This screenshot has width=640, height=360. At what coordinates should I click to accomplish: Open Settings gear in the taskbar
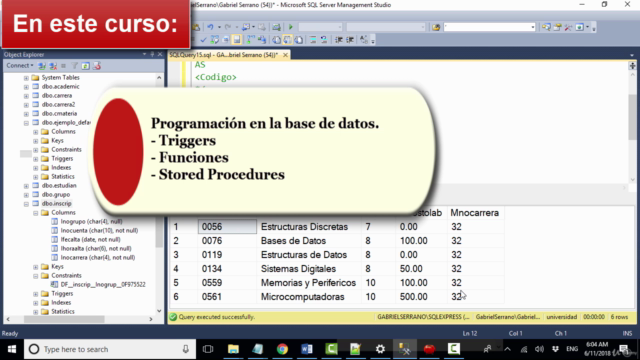pos(380,349)
